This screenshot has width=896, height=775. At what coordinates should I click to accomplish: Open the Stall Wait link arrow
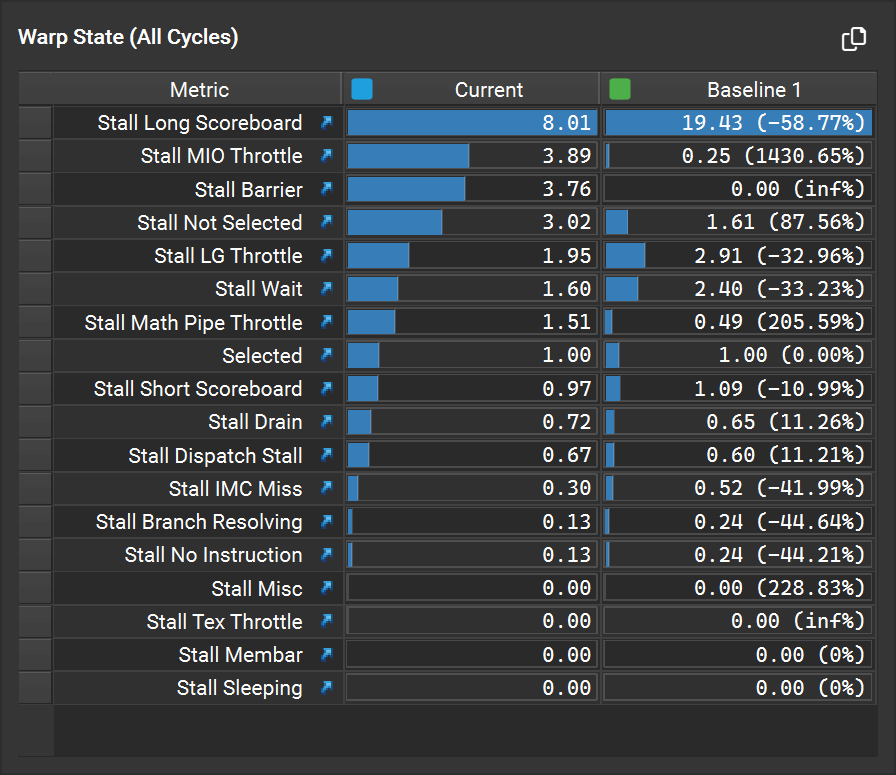[x=326, y=289]
